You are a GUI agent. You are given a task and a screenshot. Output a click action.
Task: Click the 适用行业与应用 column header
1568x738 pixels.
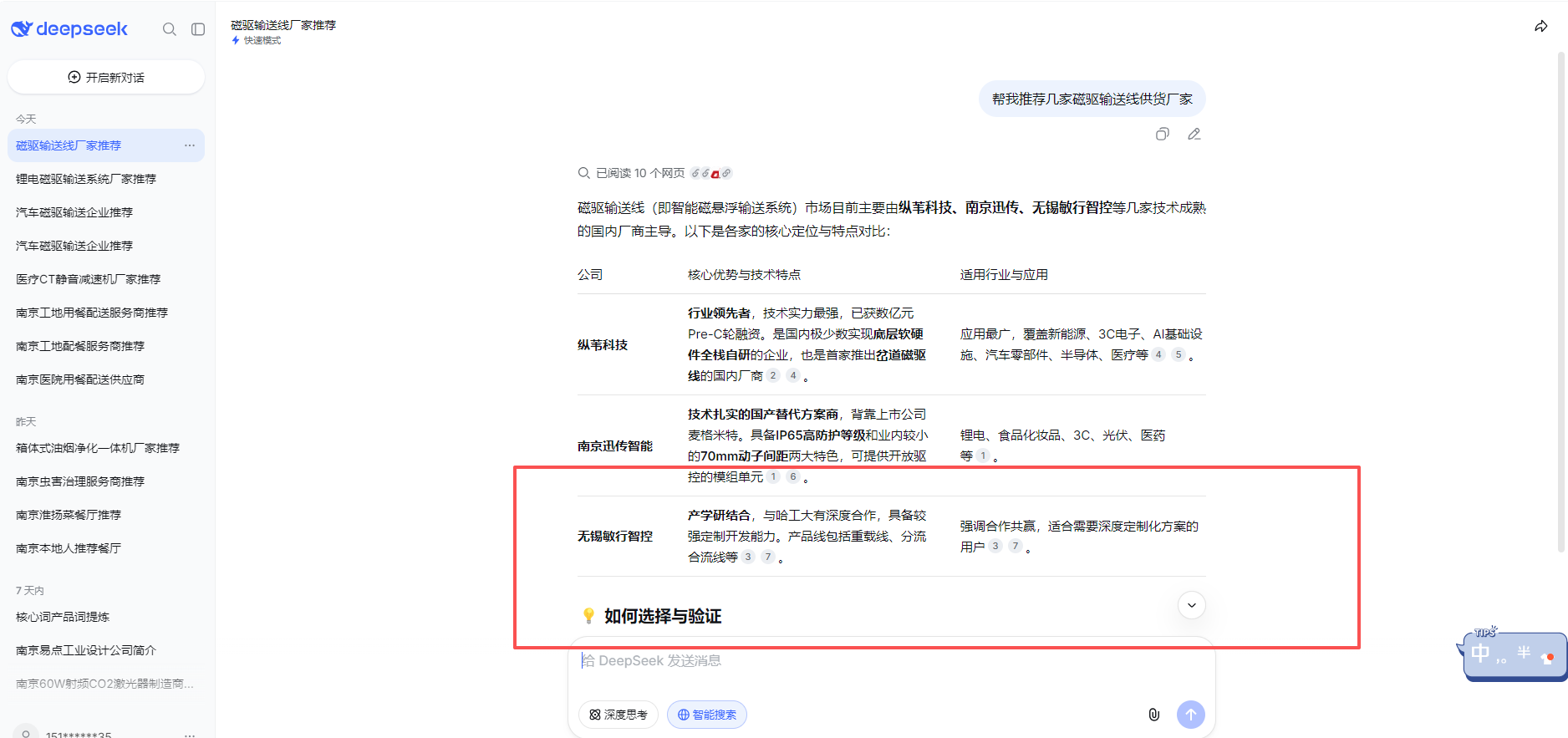tap(1004, 274)
